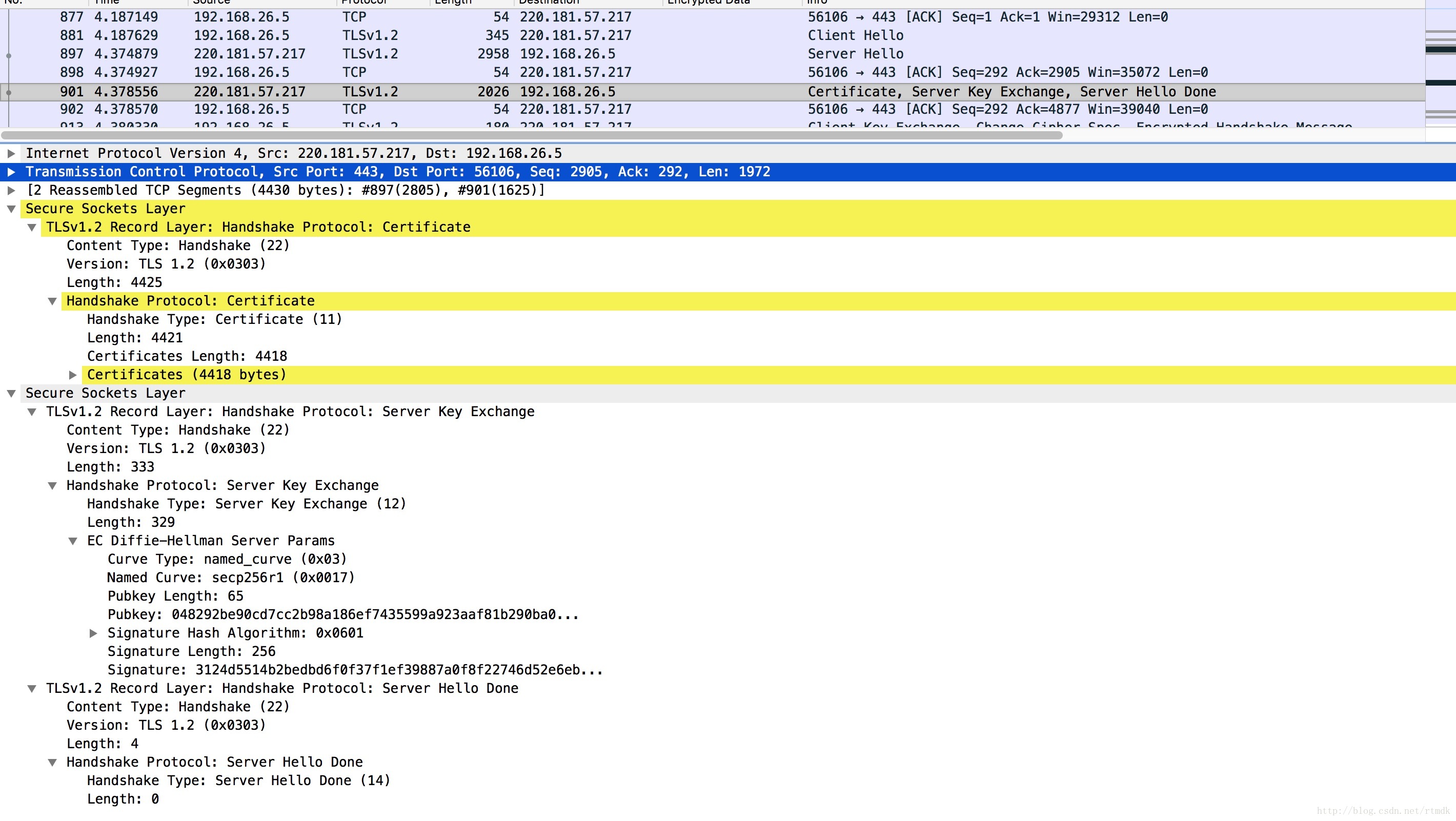1456x821 pixels.
Task: Select Version: TLS 1.2 under Certificate record
Action: click(x=166, y=264)
